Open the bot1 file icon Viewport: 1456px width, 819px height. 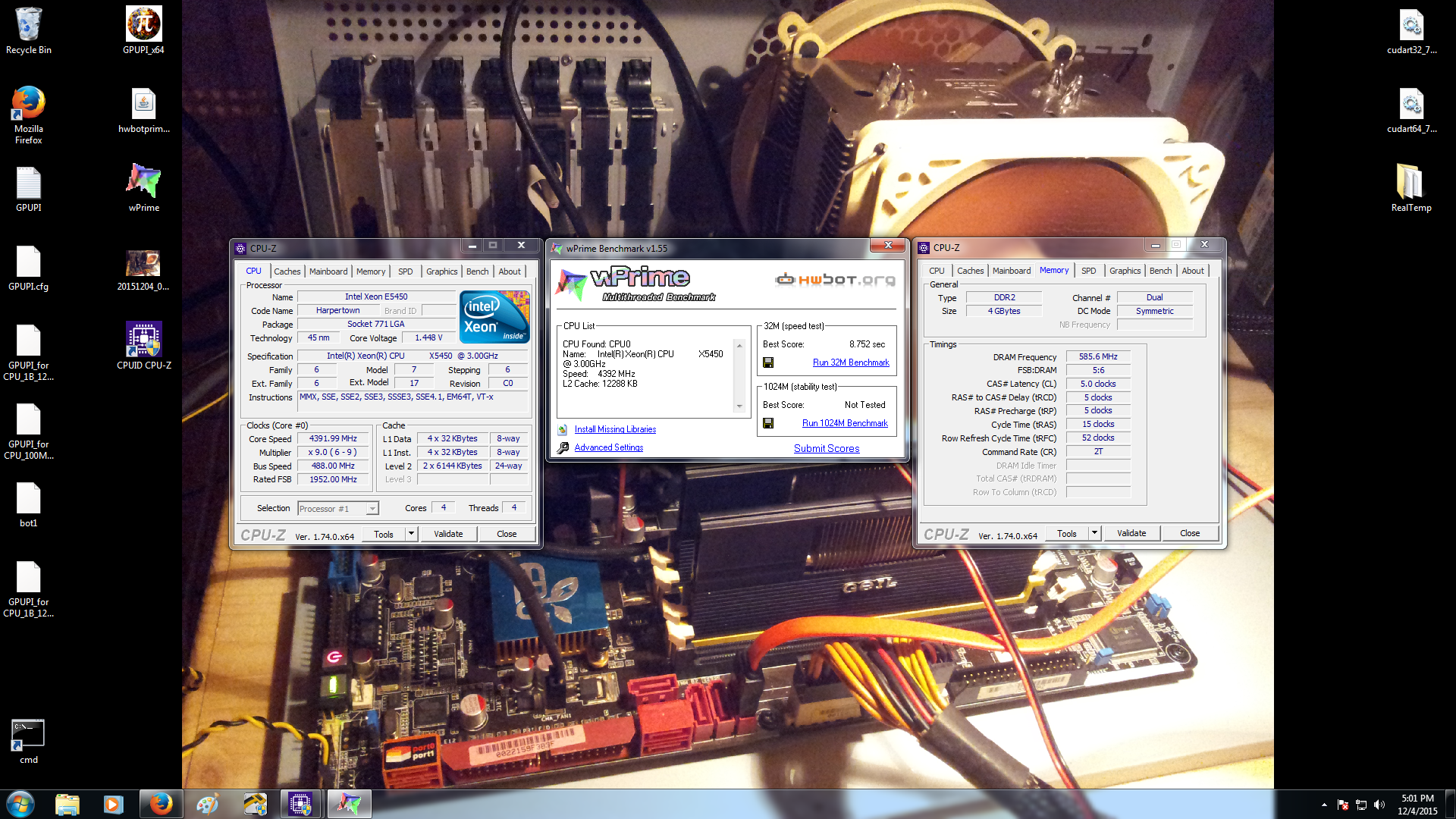point(28,504)
